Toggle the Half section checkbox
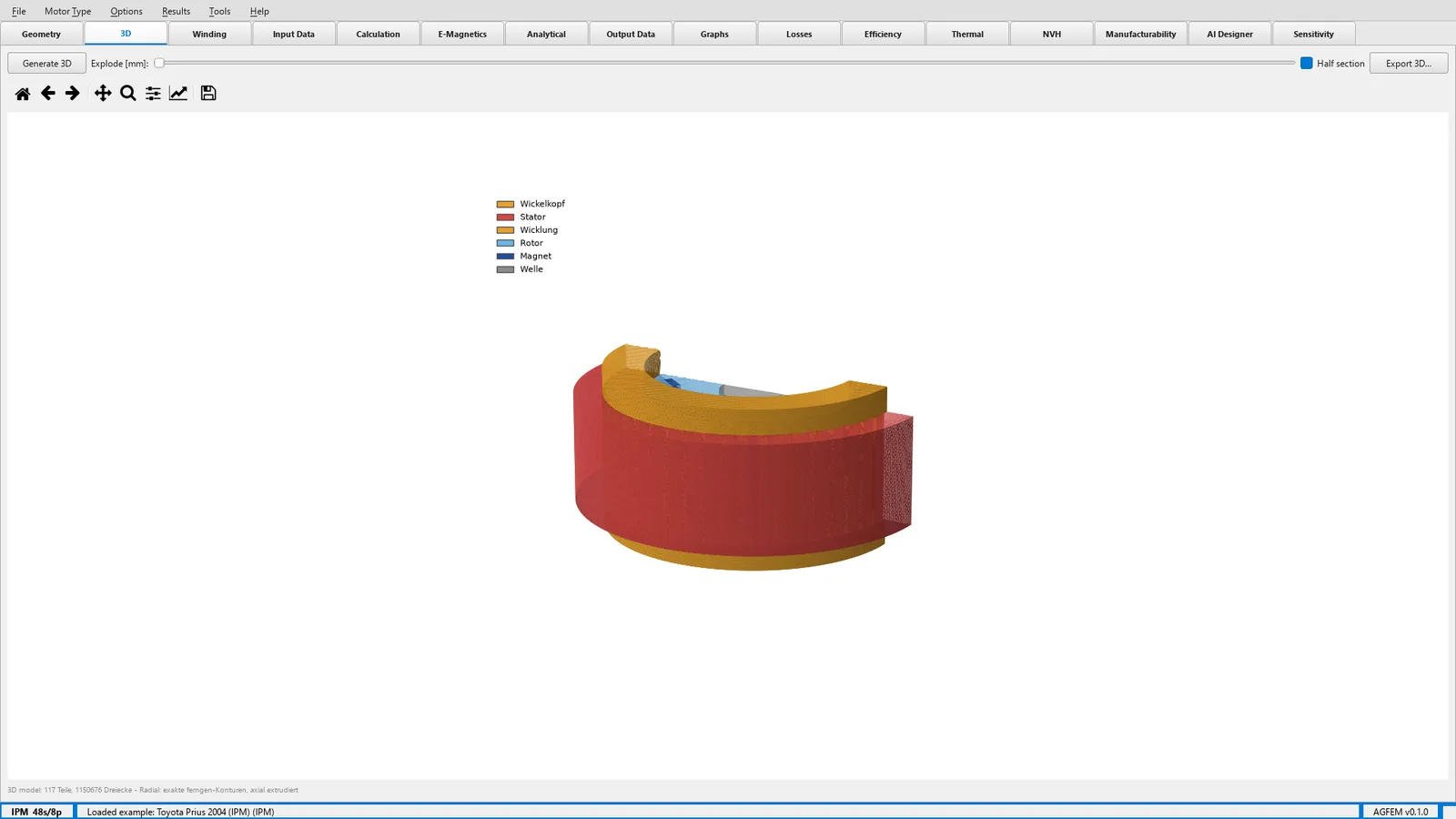 (x=1307, y=64)
